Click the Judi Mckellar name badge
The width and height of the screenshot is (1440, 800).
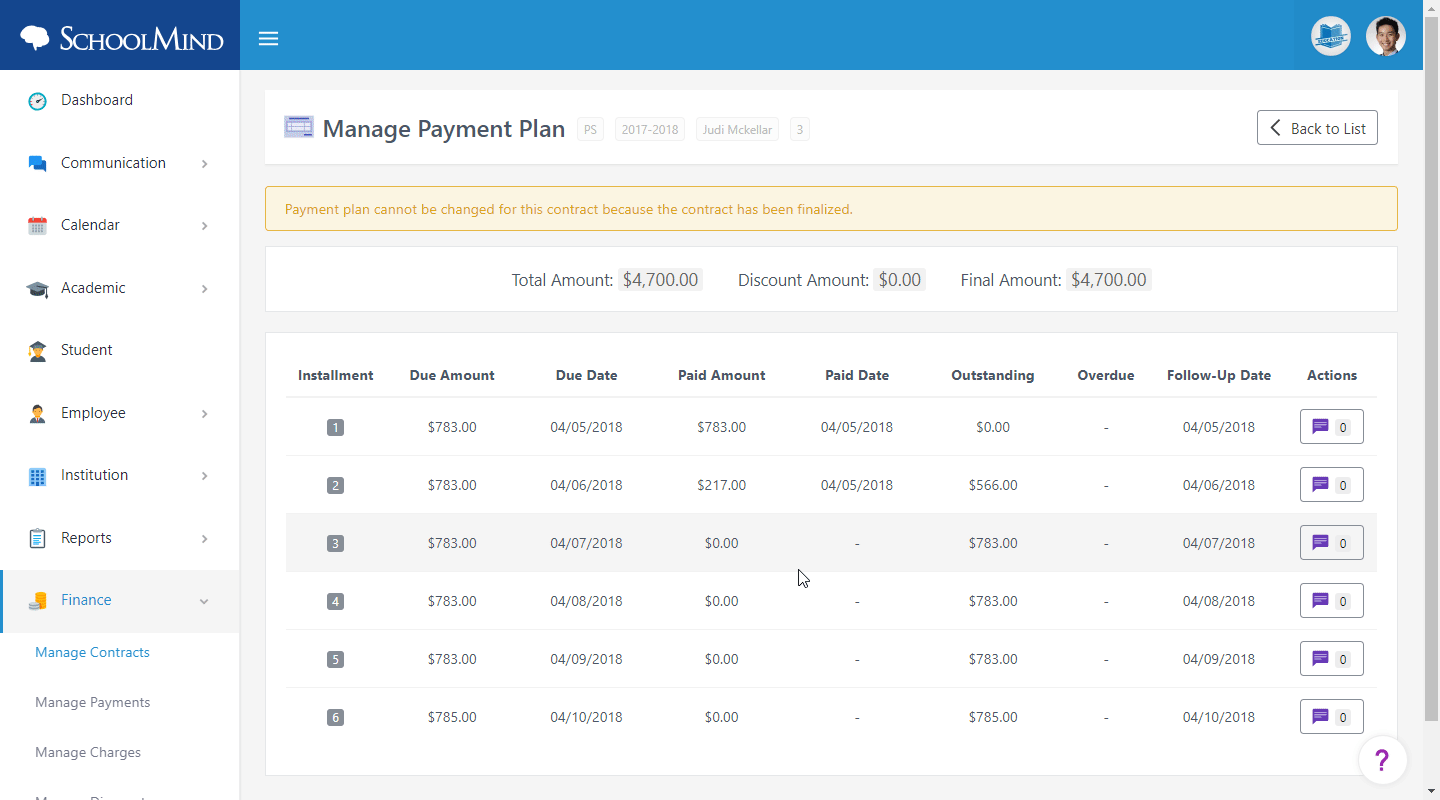point(738,129)
